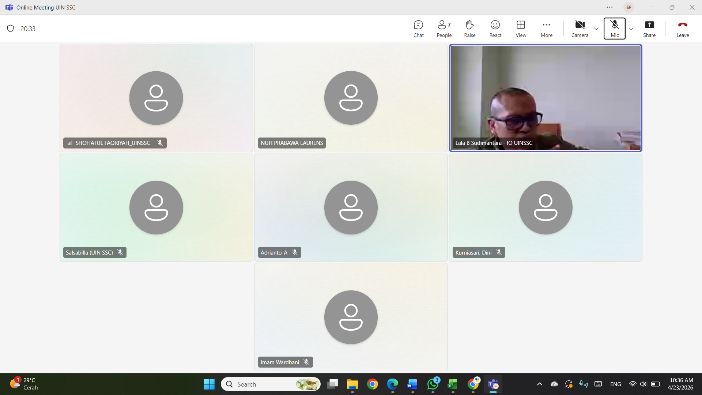702x395 pixels.
Task: Click the Kurniasari Dini name label
Action: click(479, 253)
